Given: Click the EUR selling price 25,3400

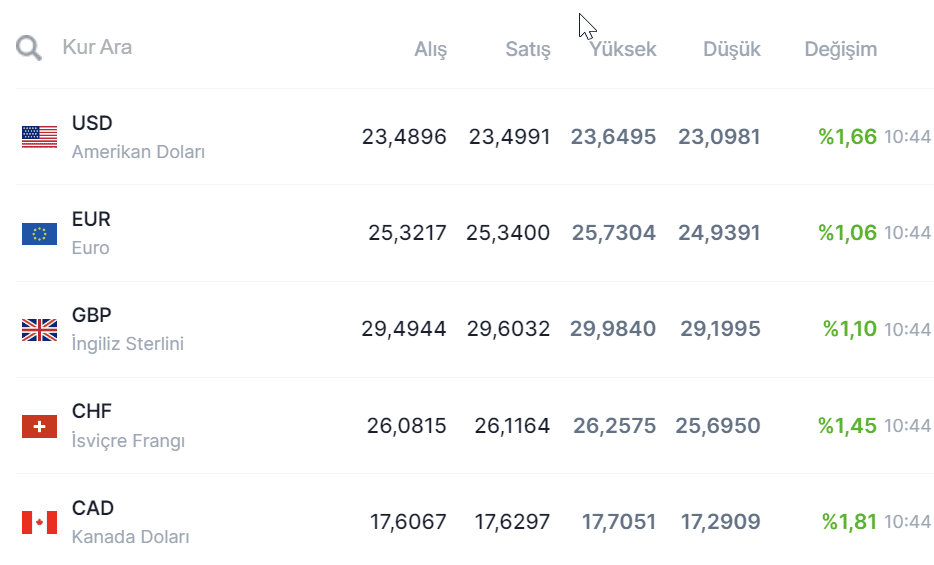Looking at the screenshot, I should pyautogui.click(x=508, y=233).
